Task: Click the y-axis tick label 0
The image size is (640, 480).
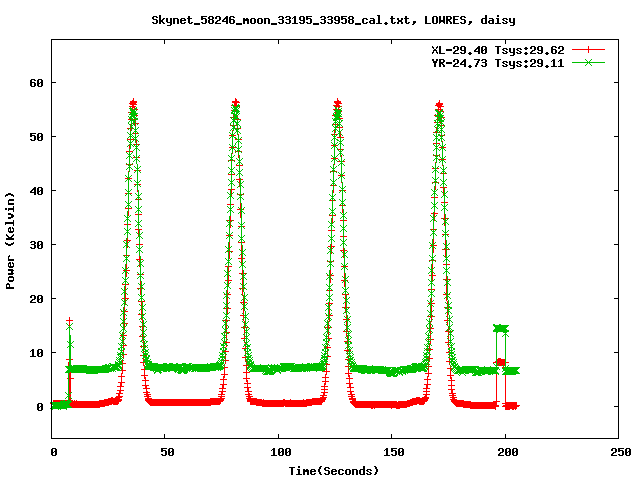Action: pyautogui.click(x=40, y=407)
